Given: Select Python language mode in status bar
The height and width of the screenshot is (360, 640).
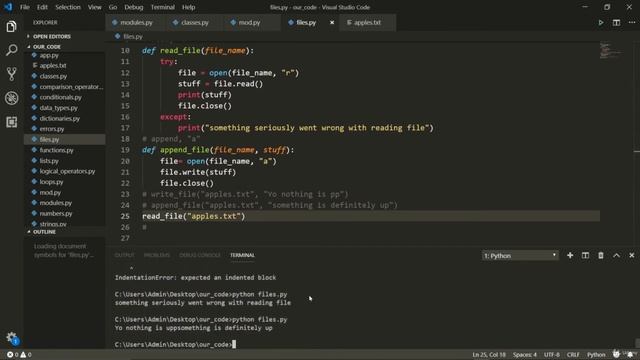Looking at the screenshot, I should (x=596, y=355).
